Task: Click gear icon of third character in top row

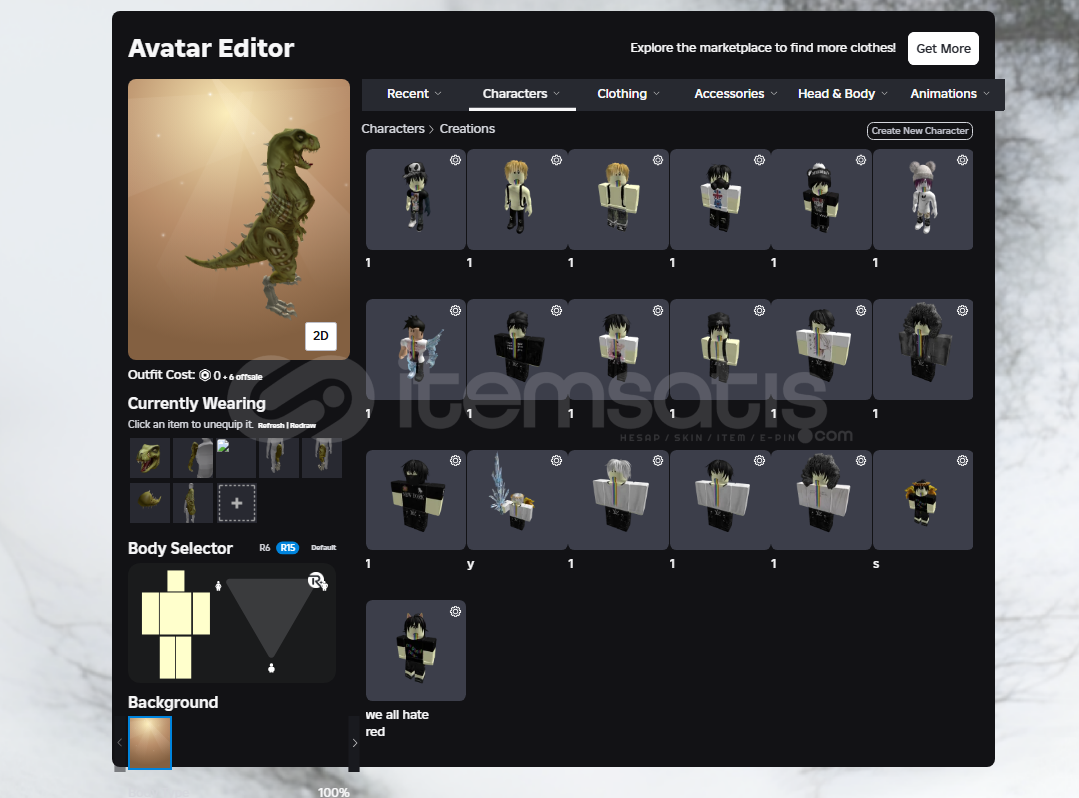Action: [x=658, y=160]
